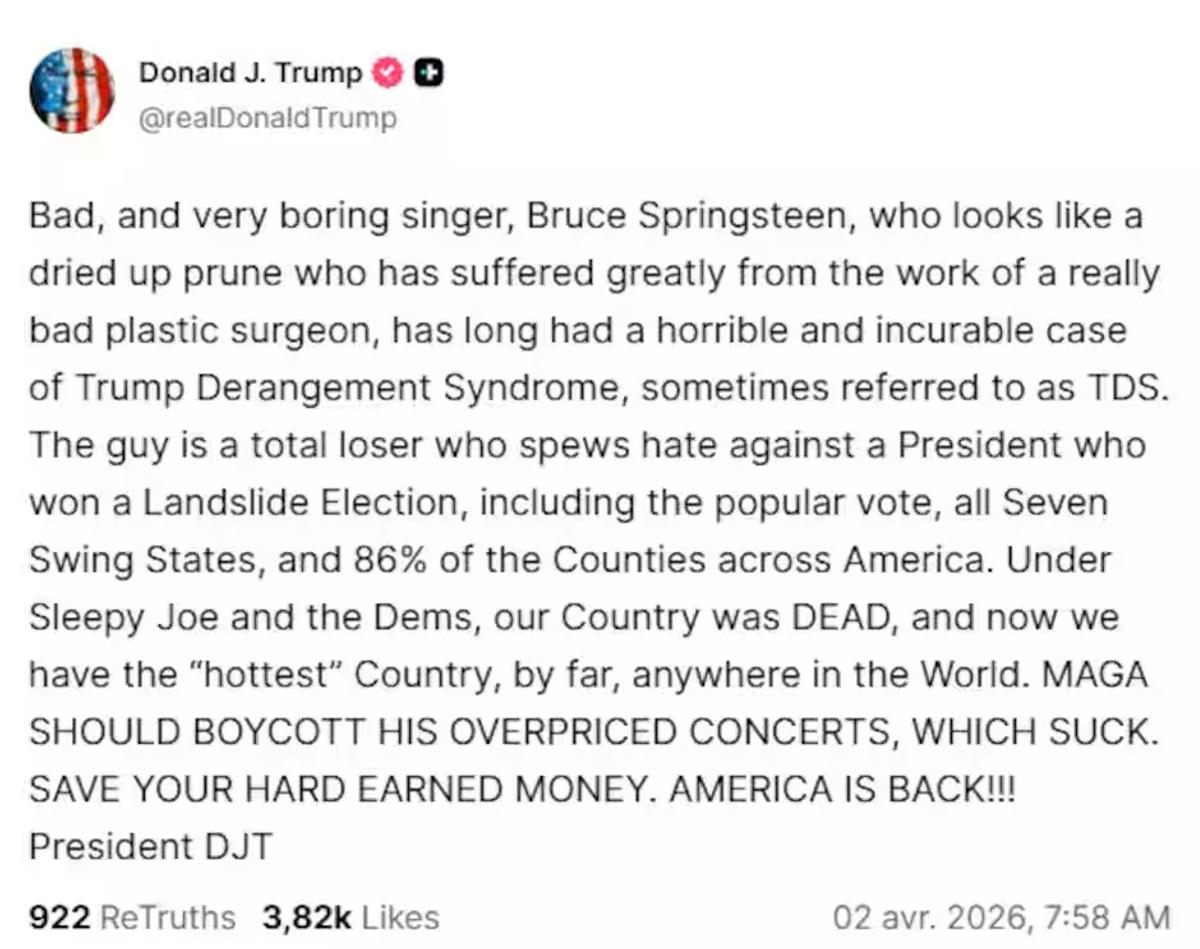This screenshot has width=1200, height=949.
Task: Click the word "MAGA" in the post
Action: click(1096, 675)
